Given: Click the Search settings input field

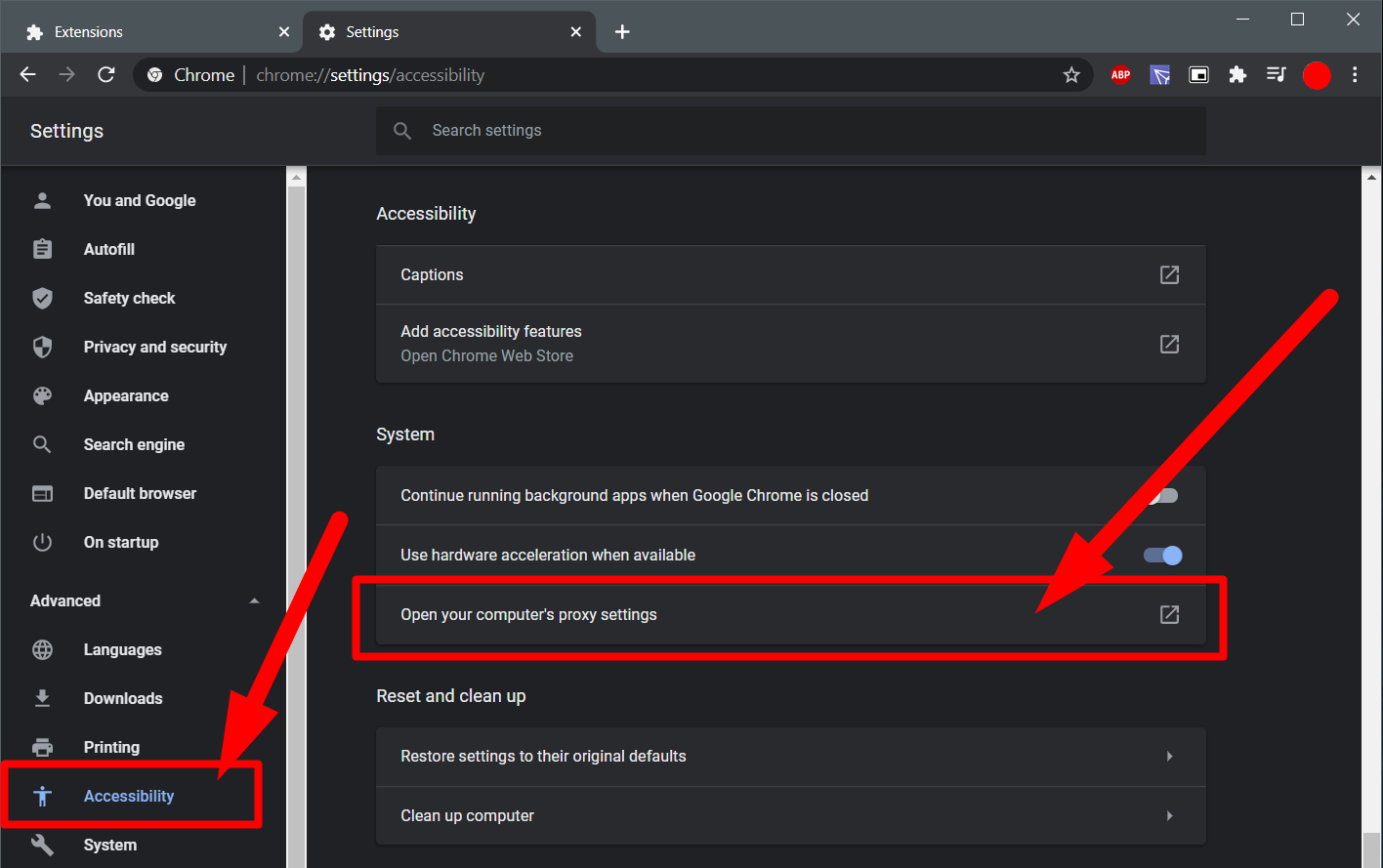Looking at the screenshot, I should coord(791,131).
